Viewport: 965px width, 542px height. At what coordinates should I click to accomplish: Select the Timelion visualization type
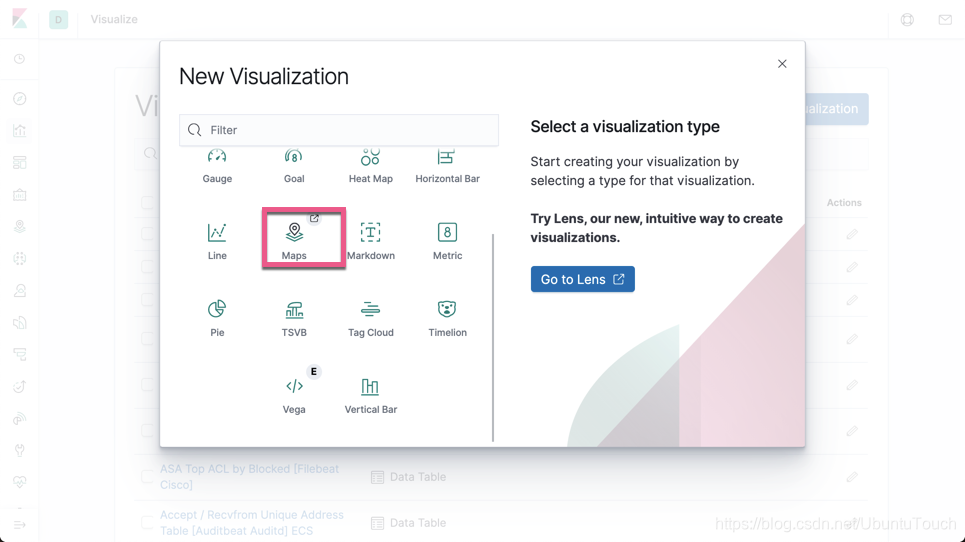pyautogui.click(x=447, y=318)
